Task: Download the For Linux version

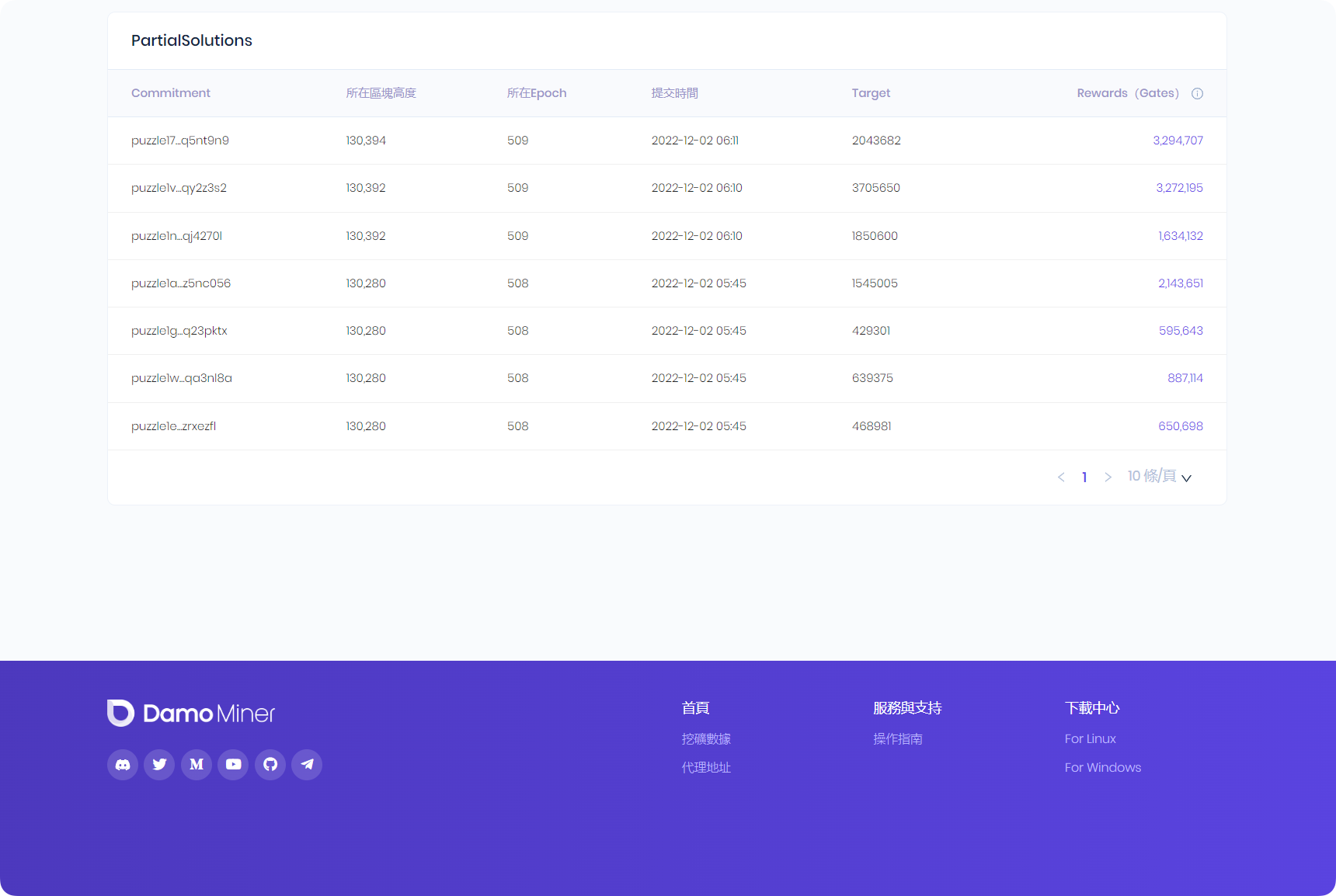Action: point(1090,739)
